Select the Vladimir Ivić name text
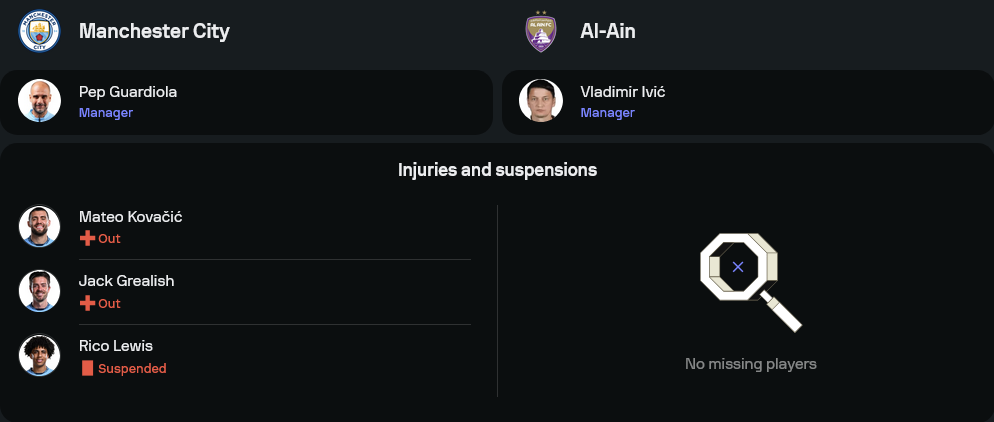Viewport: 994px width, 422px height. click(623, 92)
